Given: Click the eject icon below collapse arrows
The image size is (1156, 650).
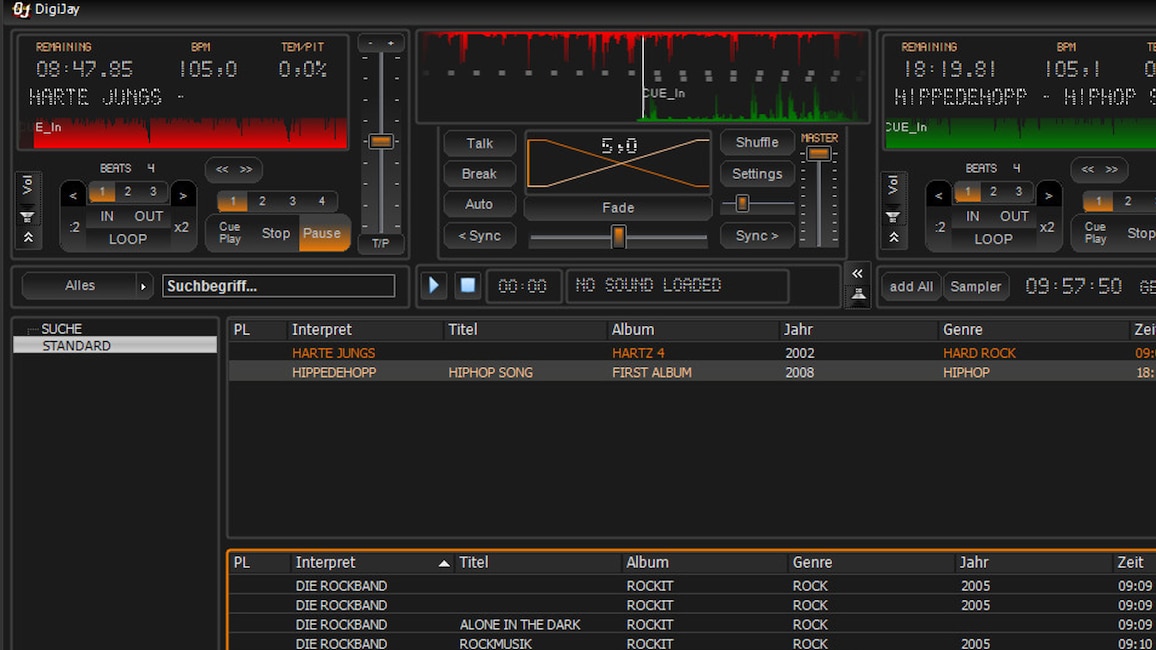Looking at the screenshot, I should coord(857,295).
